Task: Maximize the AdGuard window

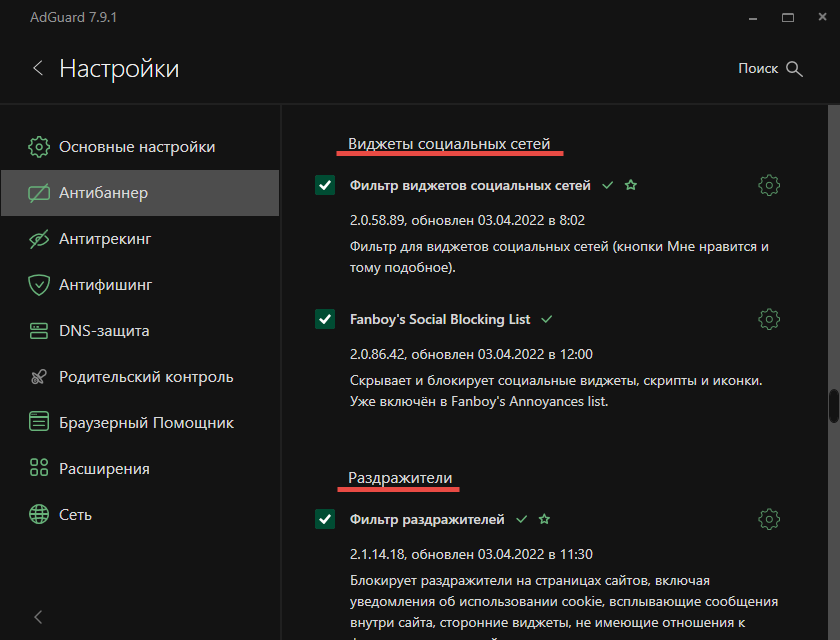Action: coord(788,18)
